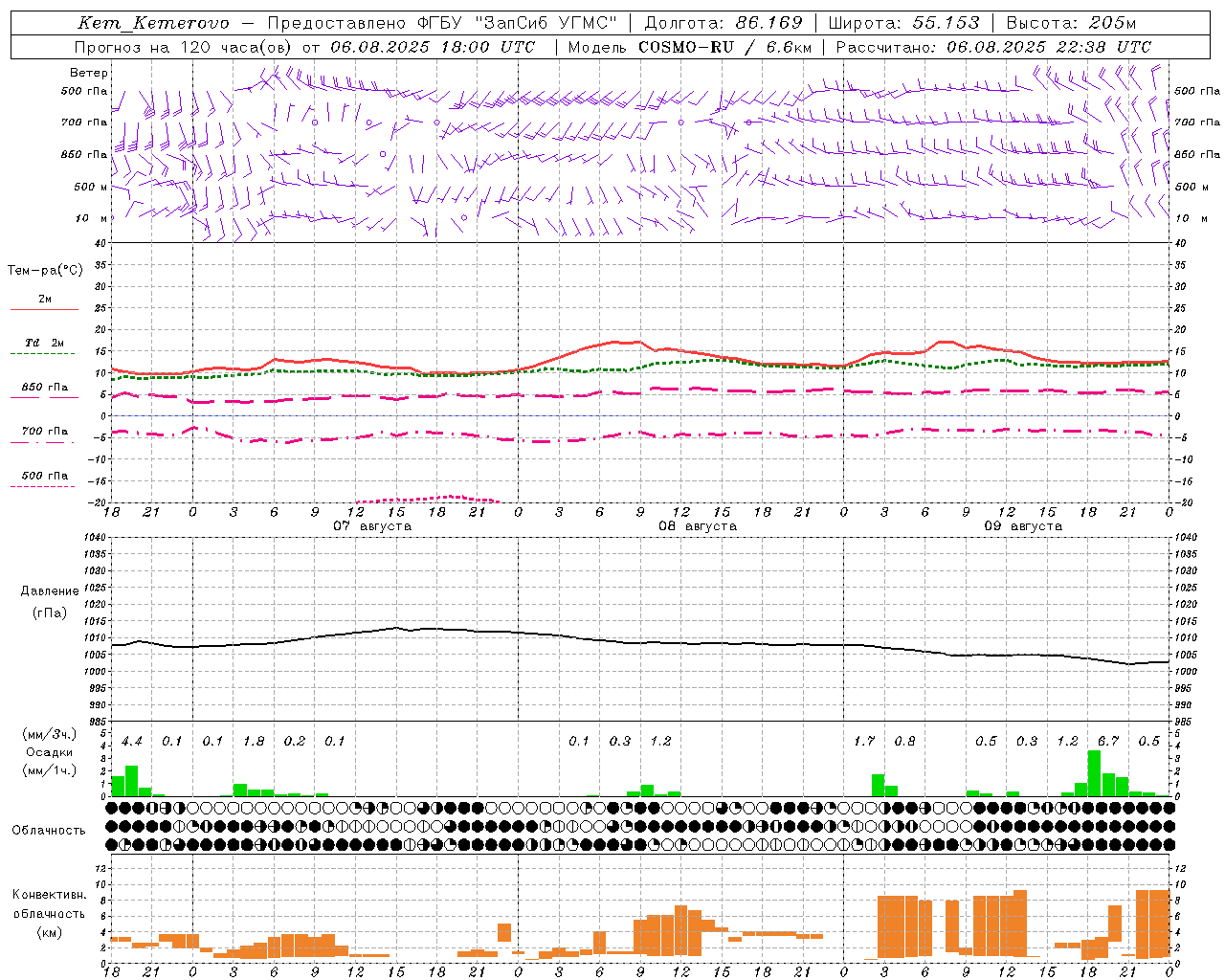1225x980 pixels.
Task: Click the Осадки precipitation label
Action: coord(49,752)
